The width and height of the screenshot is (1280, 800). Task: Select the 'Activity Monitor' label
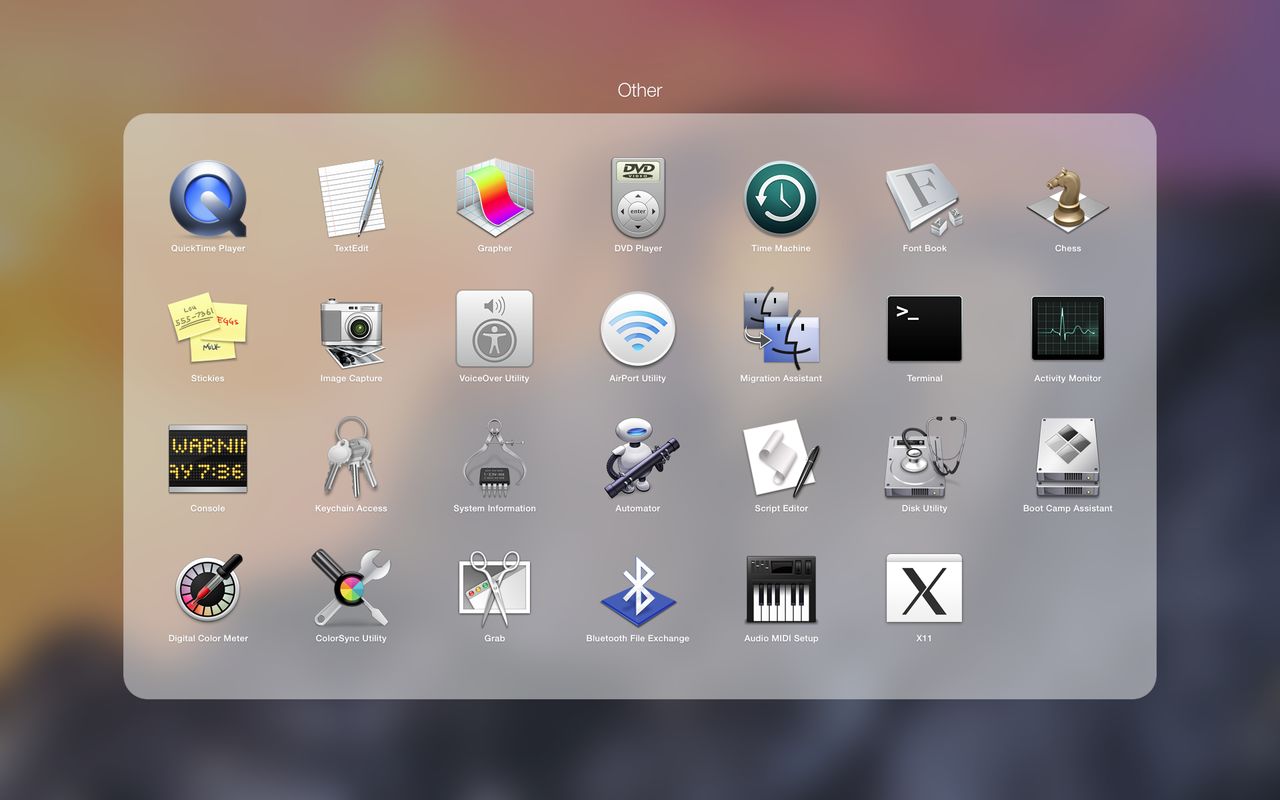coord(1068,378)
